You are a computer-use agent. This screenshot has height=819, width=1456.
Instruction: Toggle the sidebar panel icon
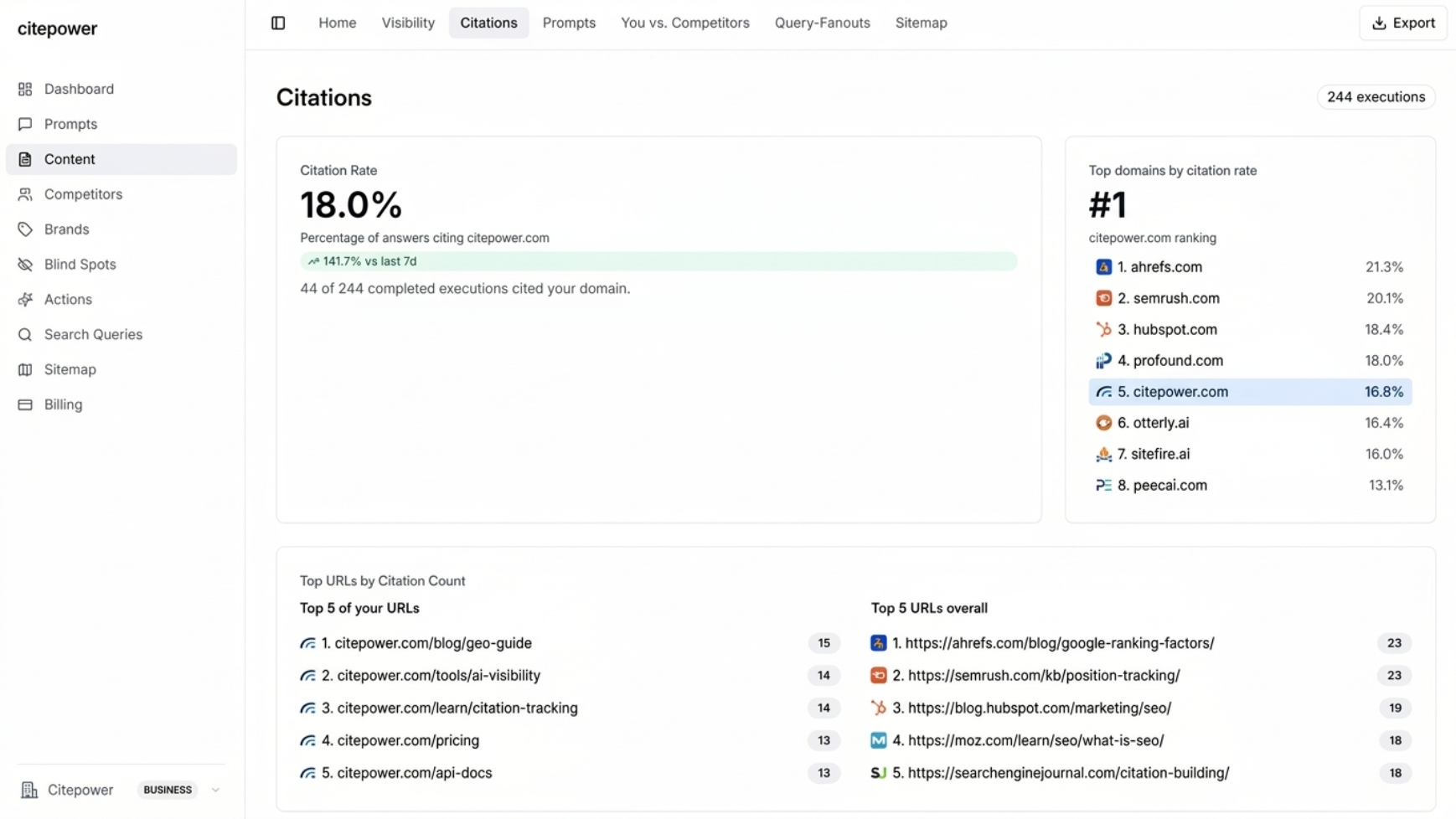click(x=278, y=23)
